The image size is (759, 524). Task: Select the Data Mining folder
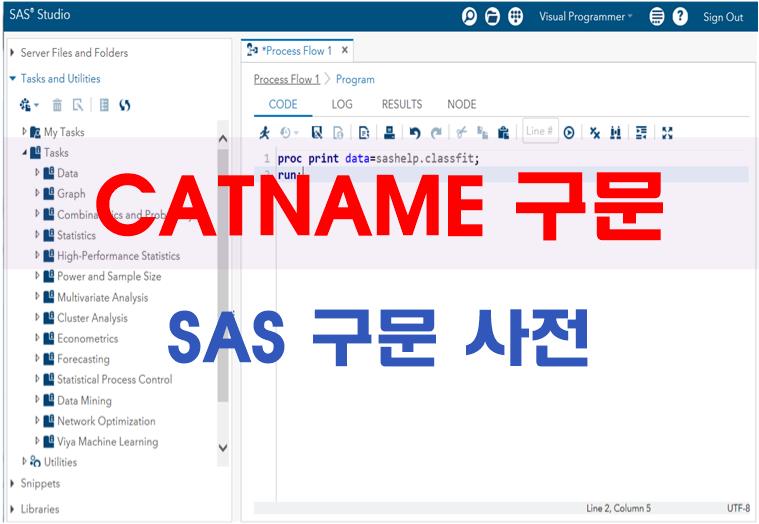click(x=77, y=400)
